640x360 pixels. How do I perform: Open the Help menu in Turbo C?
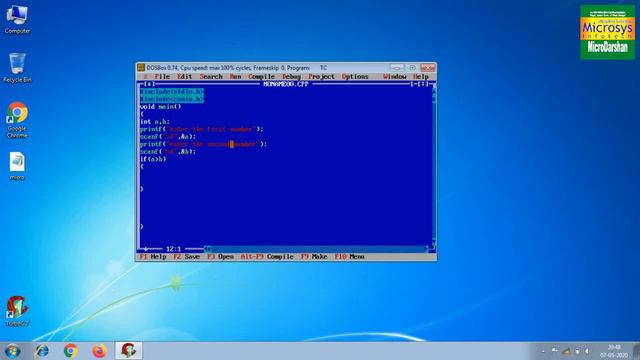421,76
